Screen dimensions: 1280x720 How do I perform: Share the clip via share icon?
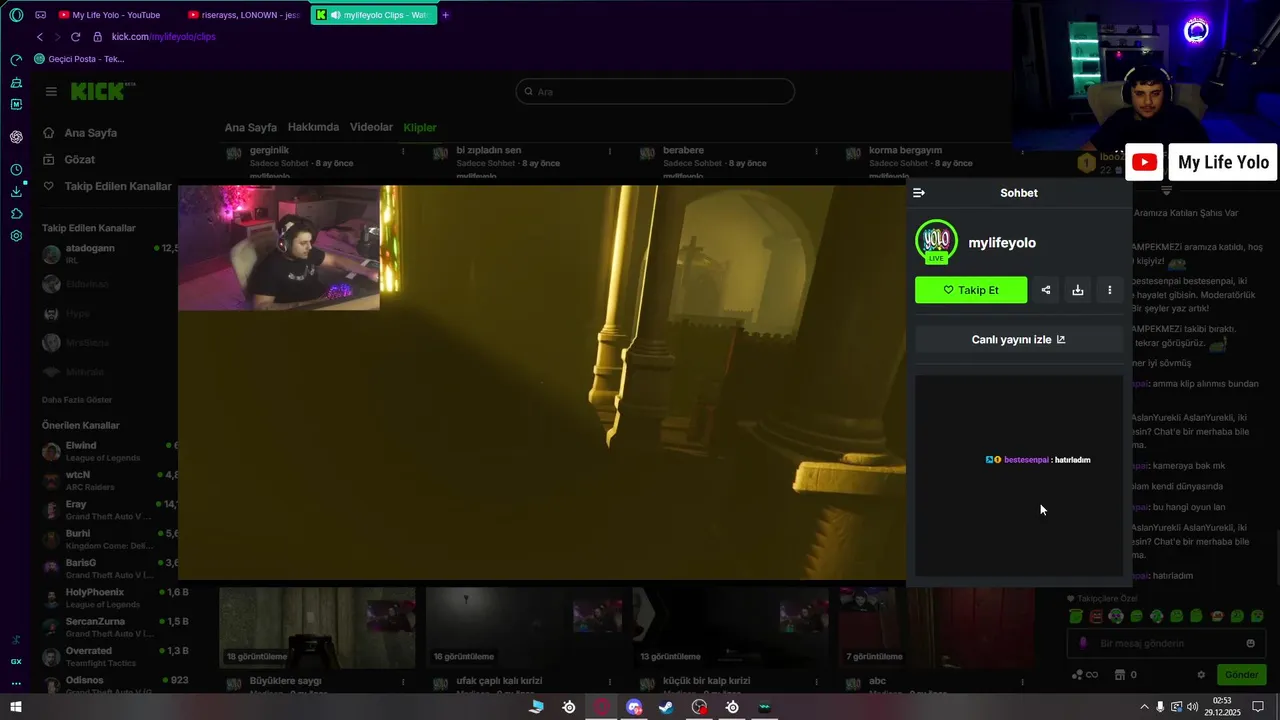tap(1045, 290)
